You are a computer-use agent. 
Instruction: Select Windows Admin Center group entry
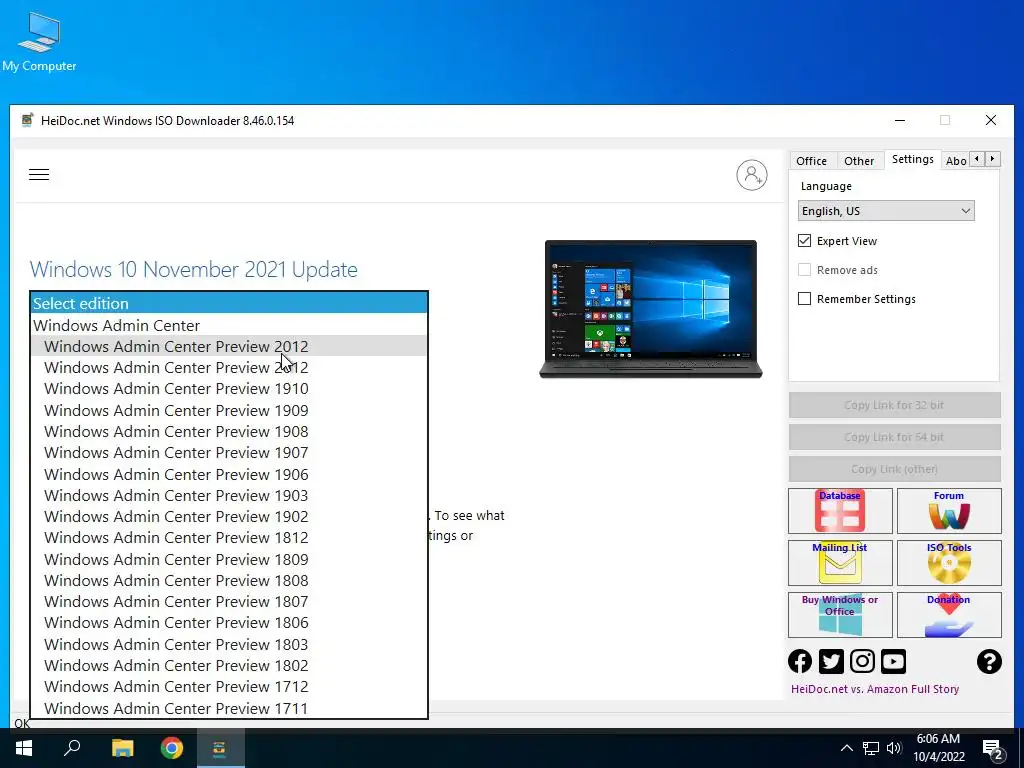(x=229, y=325)
